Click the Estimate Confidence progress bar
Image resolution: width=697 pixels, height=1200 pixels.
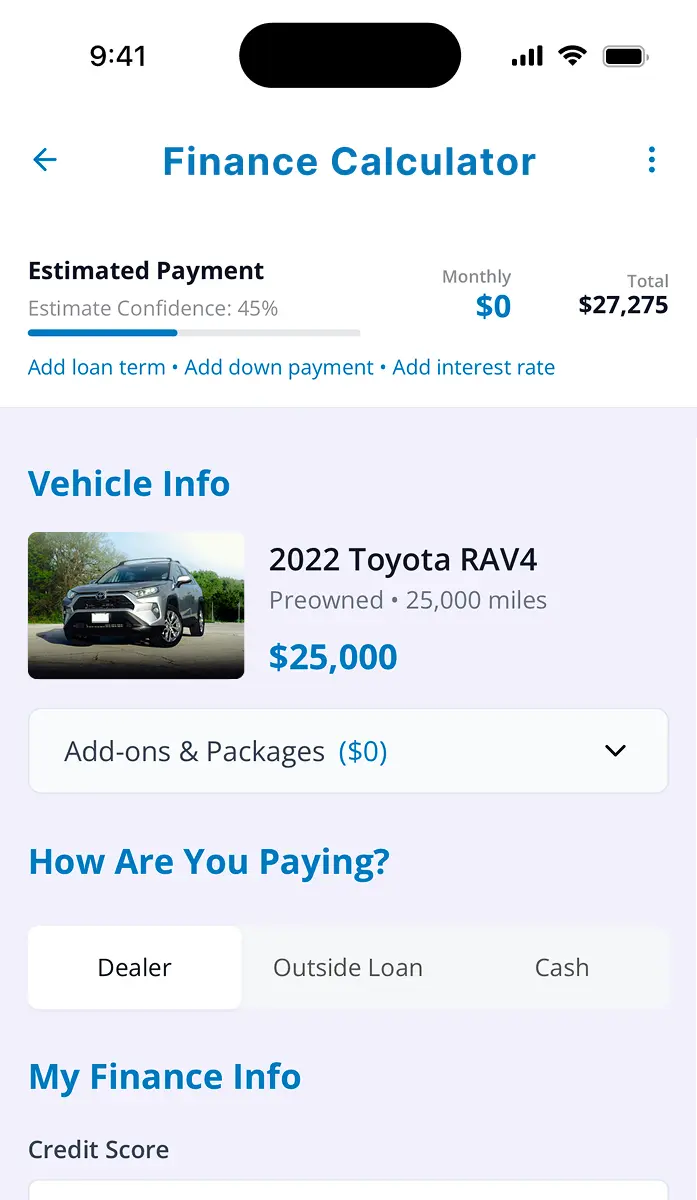(x=194, y=332)
